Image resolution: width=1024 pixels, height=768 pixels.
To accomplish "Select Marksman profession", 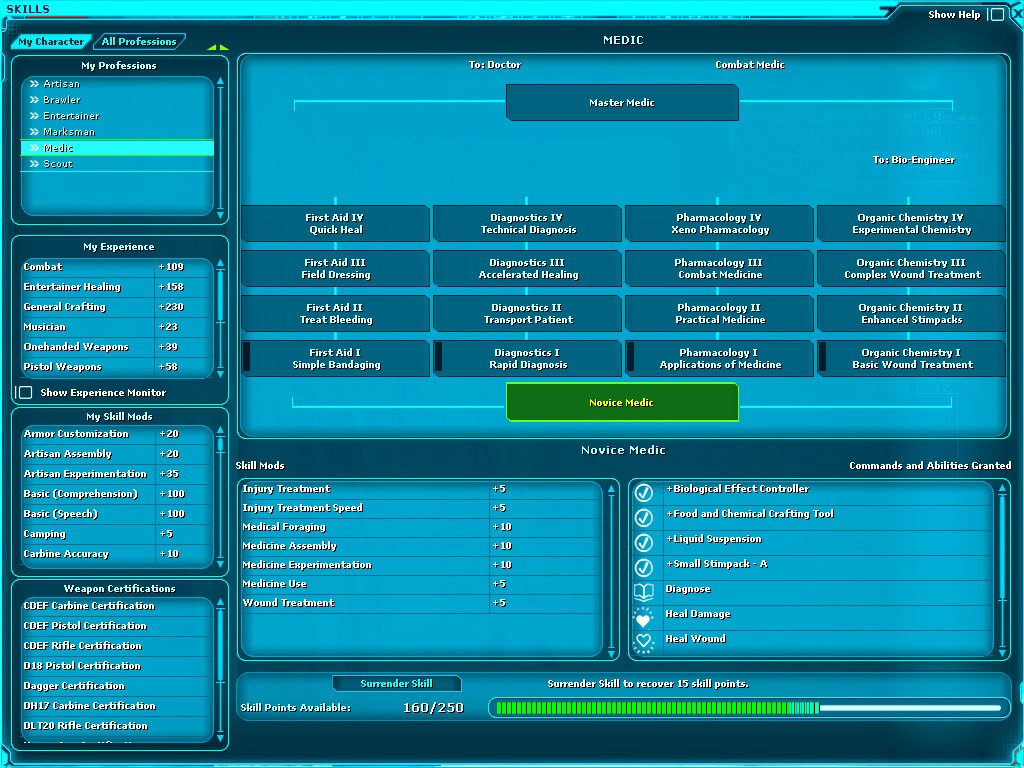I will point(118,132).
